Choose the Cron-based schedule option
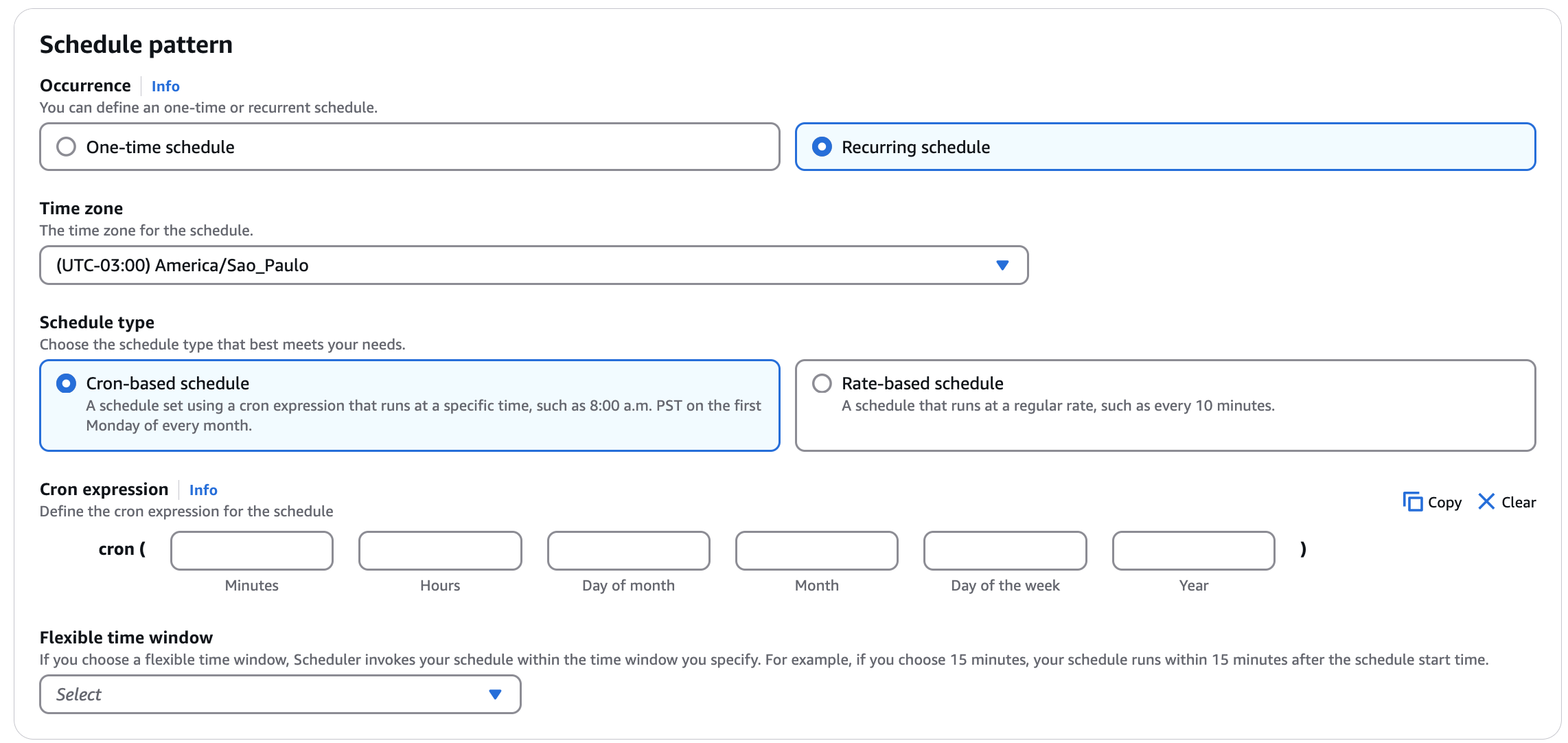1568x743 pixels. (66, 383)
